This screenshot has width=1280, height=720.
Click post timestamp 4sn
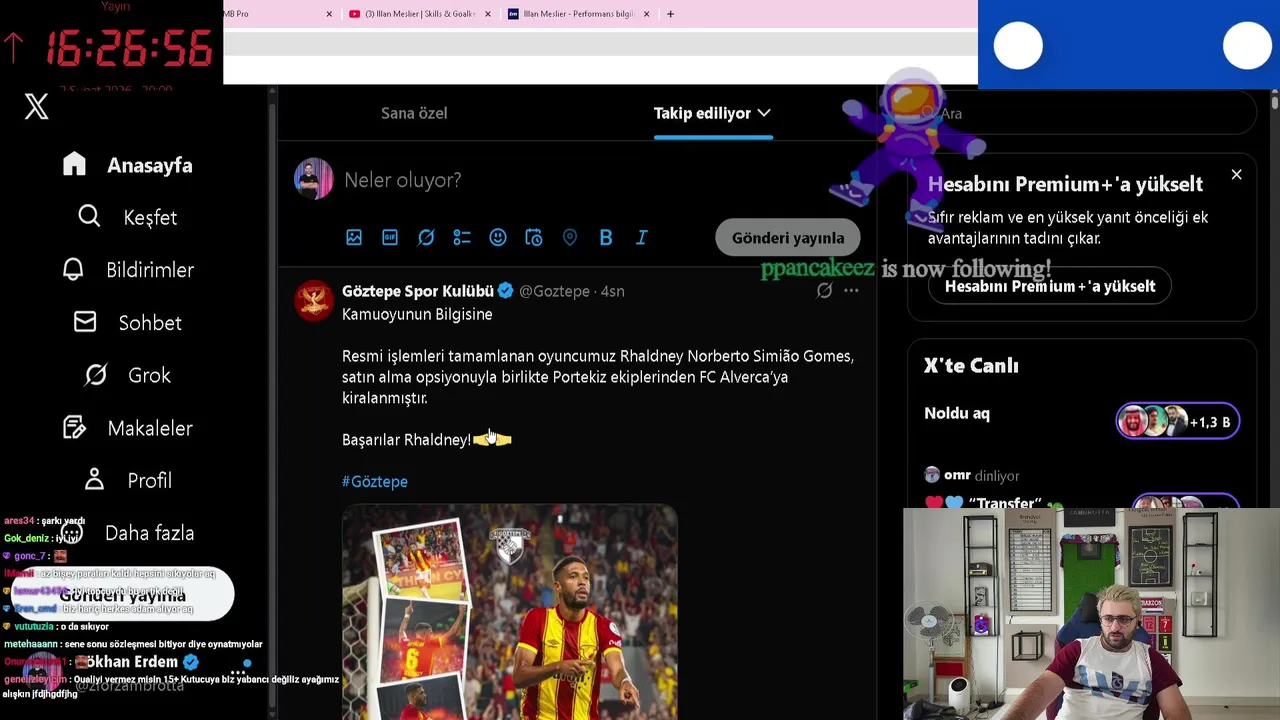pyautogui.click(x=612, y=291)
